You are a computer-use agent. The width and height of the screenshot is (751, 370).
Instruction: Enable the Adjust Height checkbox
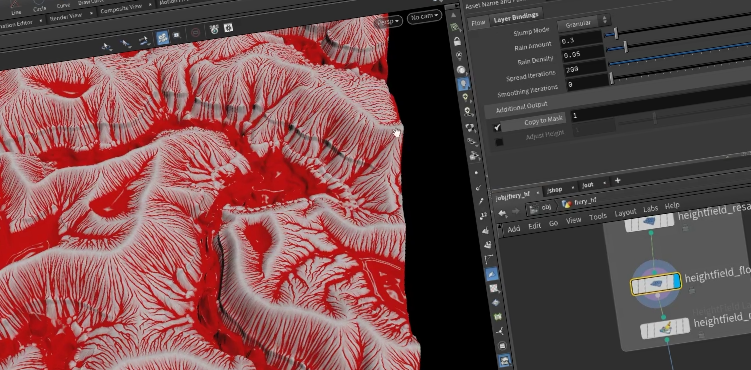tap(500, 142)
